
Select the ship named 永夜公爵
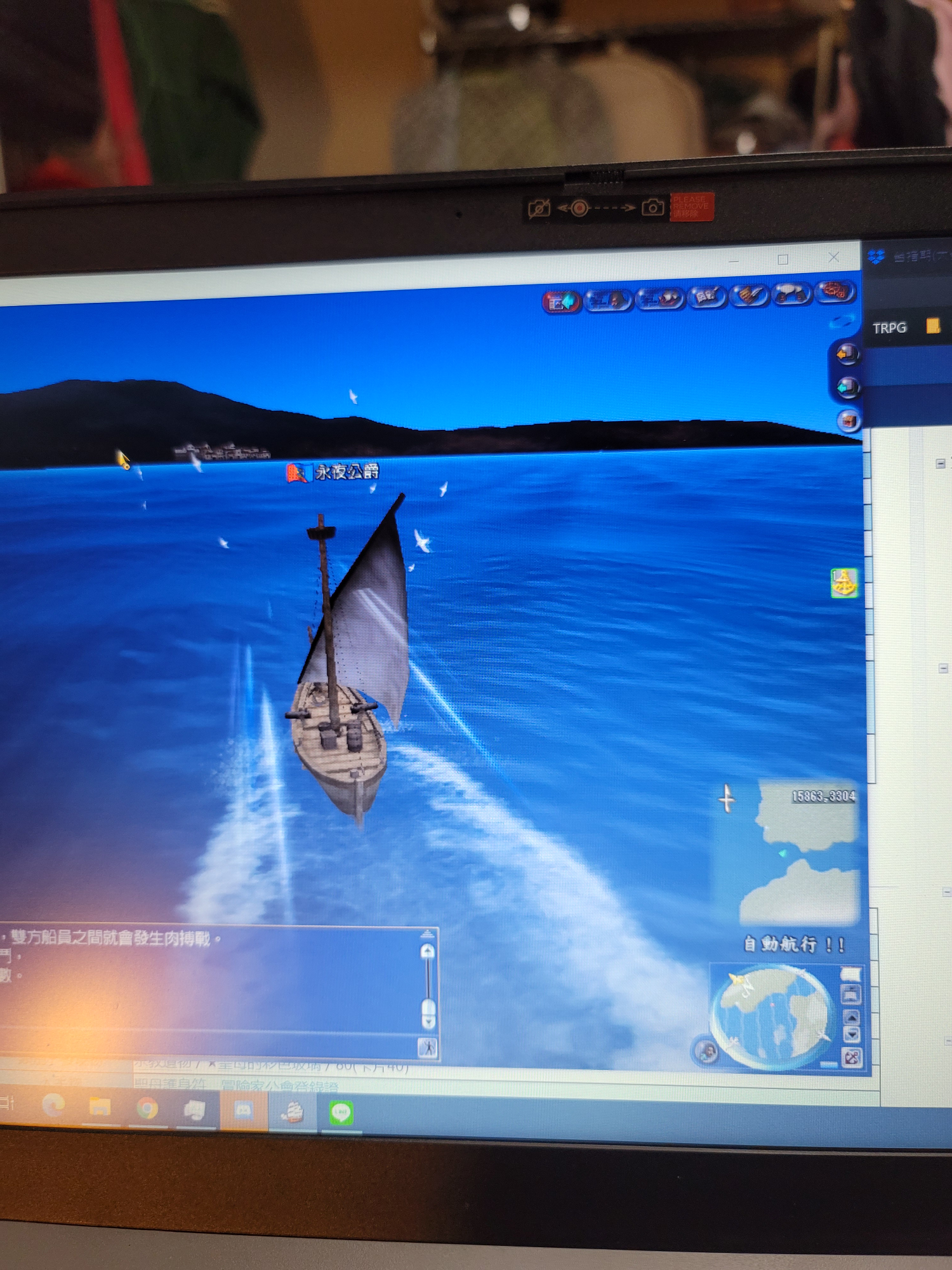click(x=347, y=471)
